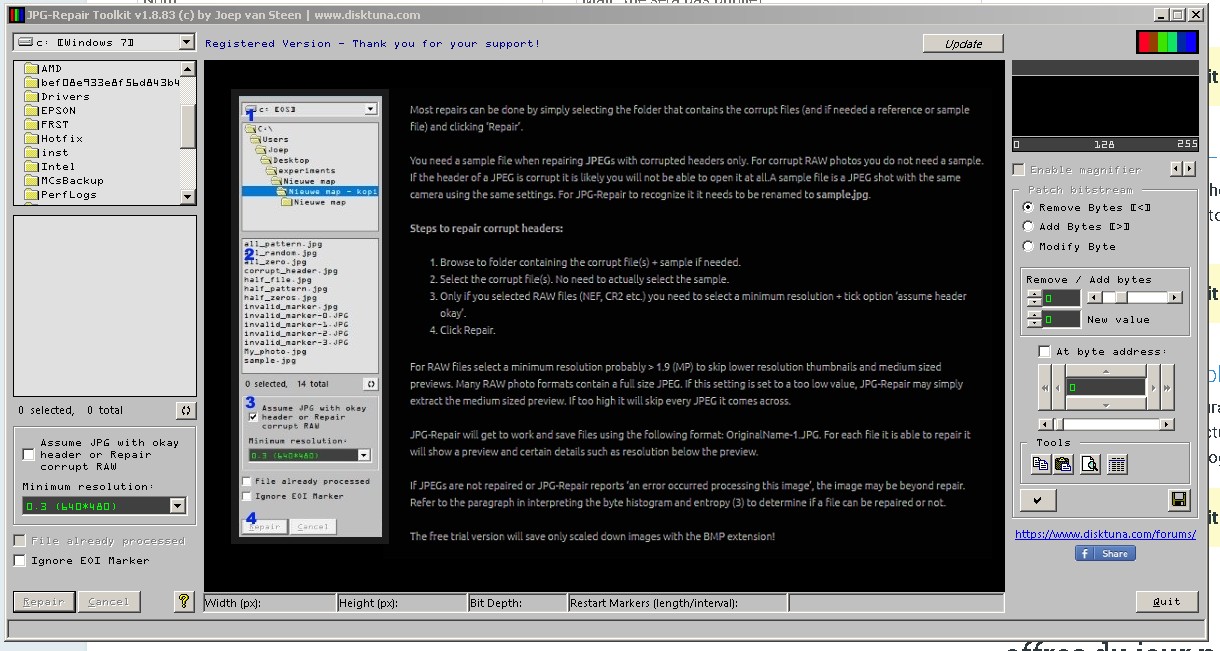Screen dimensions: 1220x651
Task: Open the yellow question mark help
Action: pos(183,601)
